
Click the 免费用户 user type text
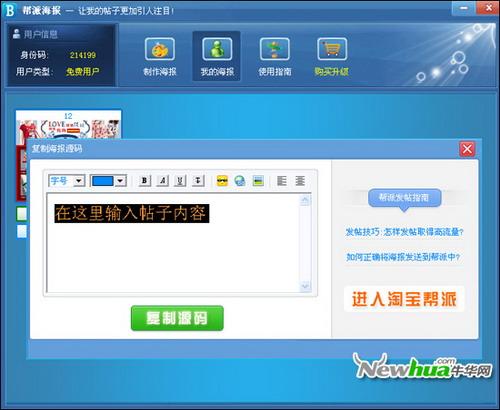[x=82, y=71]
